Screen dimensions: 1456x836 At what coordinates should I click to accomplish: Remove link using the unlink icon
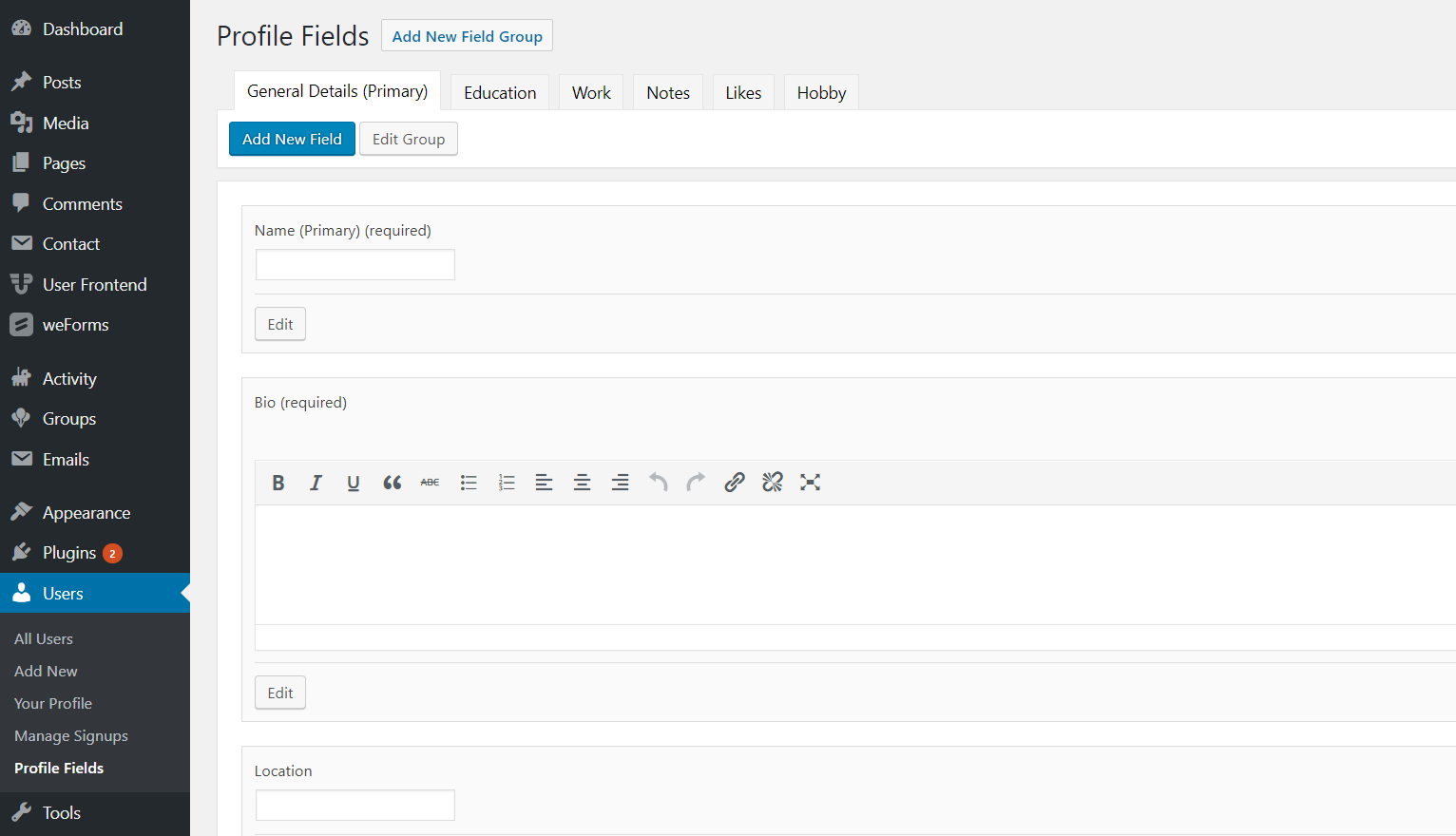[x=772, y=482]
